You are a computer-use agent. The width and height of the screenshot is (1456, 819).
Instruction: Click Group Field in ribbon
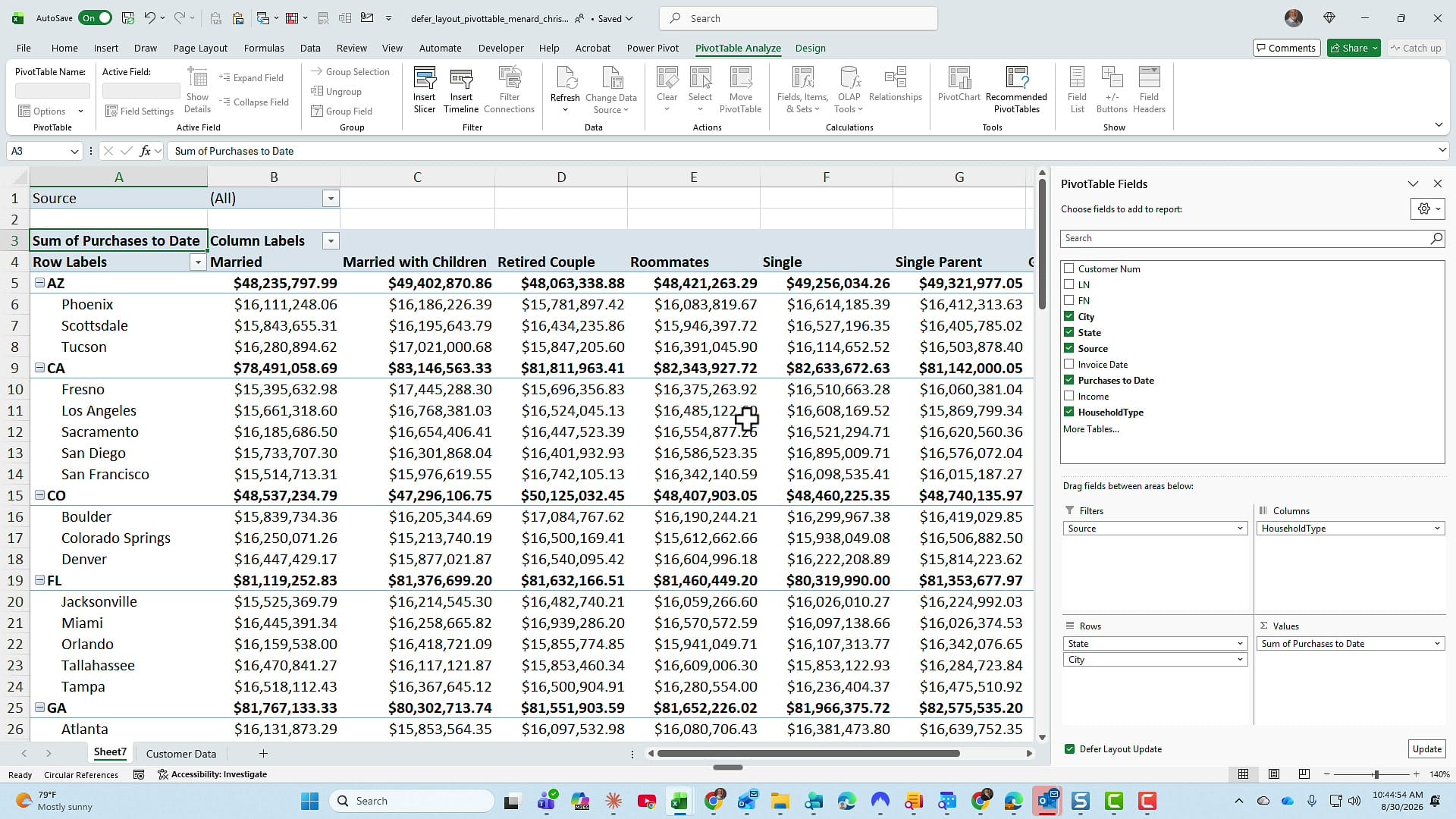[x=341, y=111]
